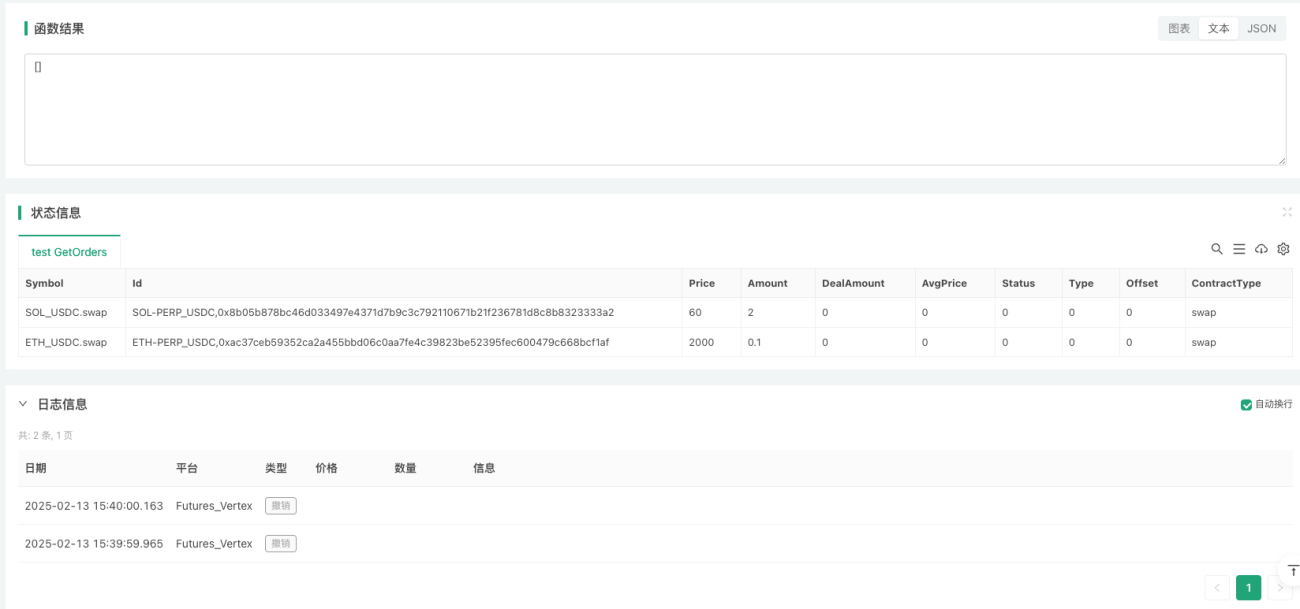1300x609 pixels.
Task: Collapse the 日志信息 section chevron
Action: 23,404
